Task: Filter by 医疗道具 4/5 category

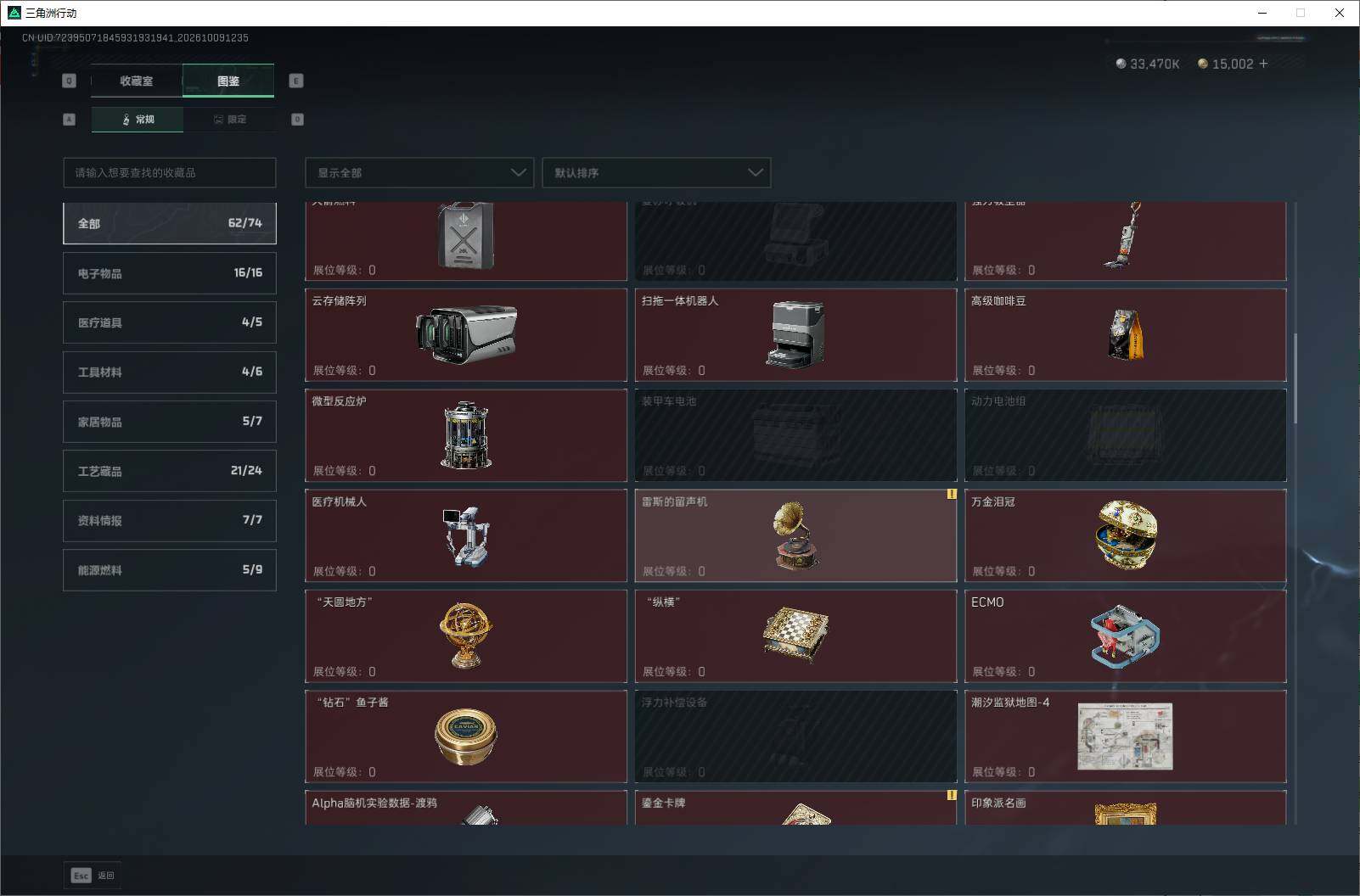Action: (x=170, y=322)
